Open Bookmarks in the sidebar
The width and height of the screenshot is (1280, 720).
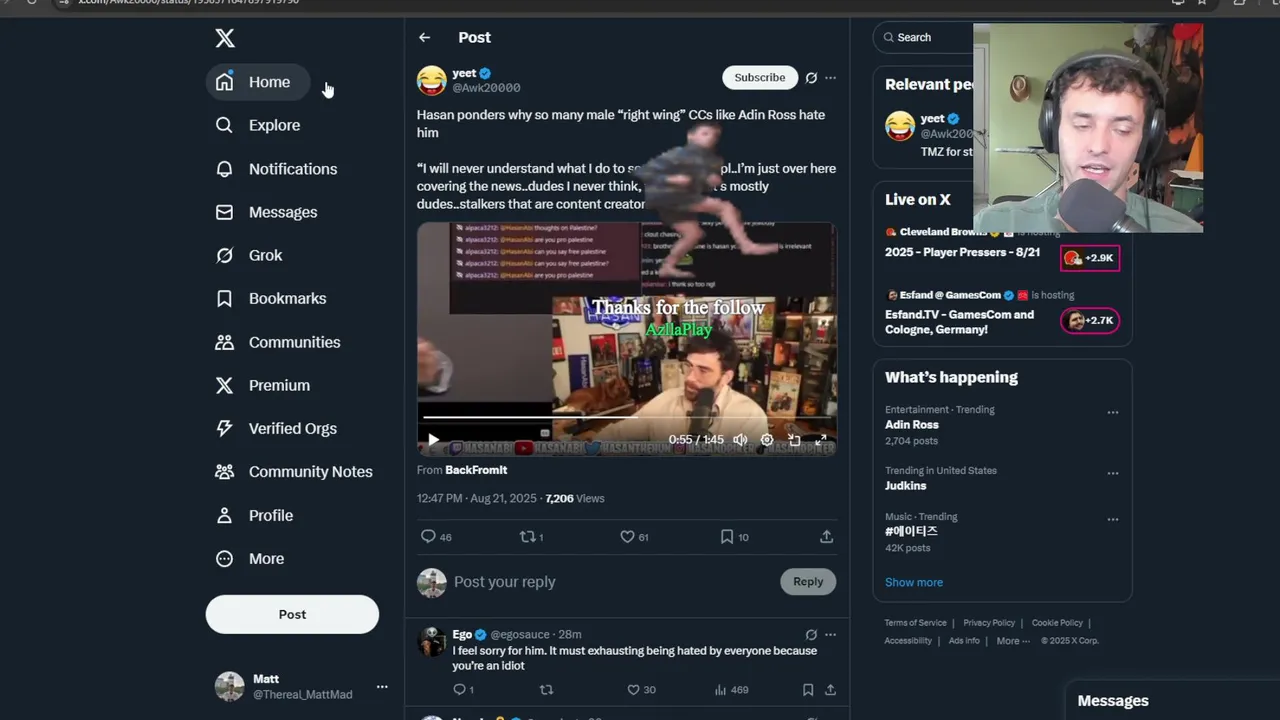coord(271,298)
